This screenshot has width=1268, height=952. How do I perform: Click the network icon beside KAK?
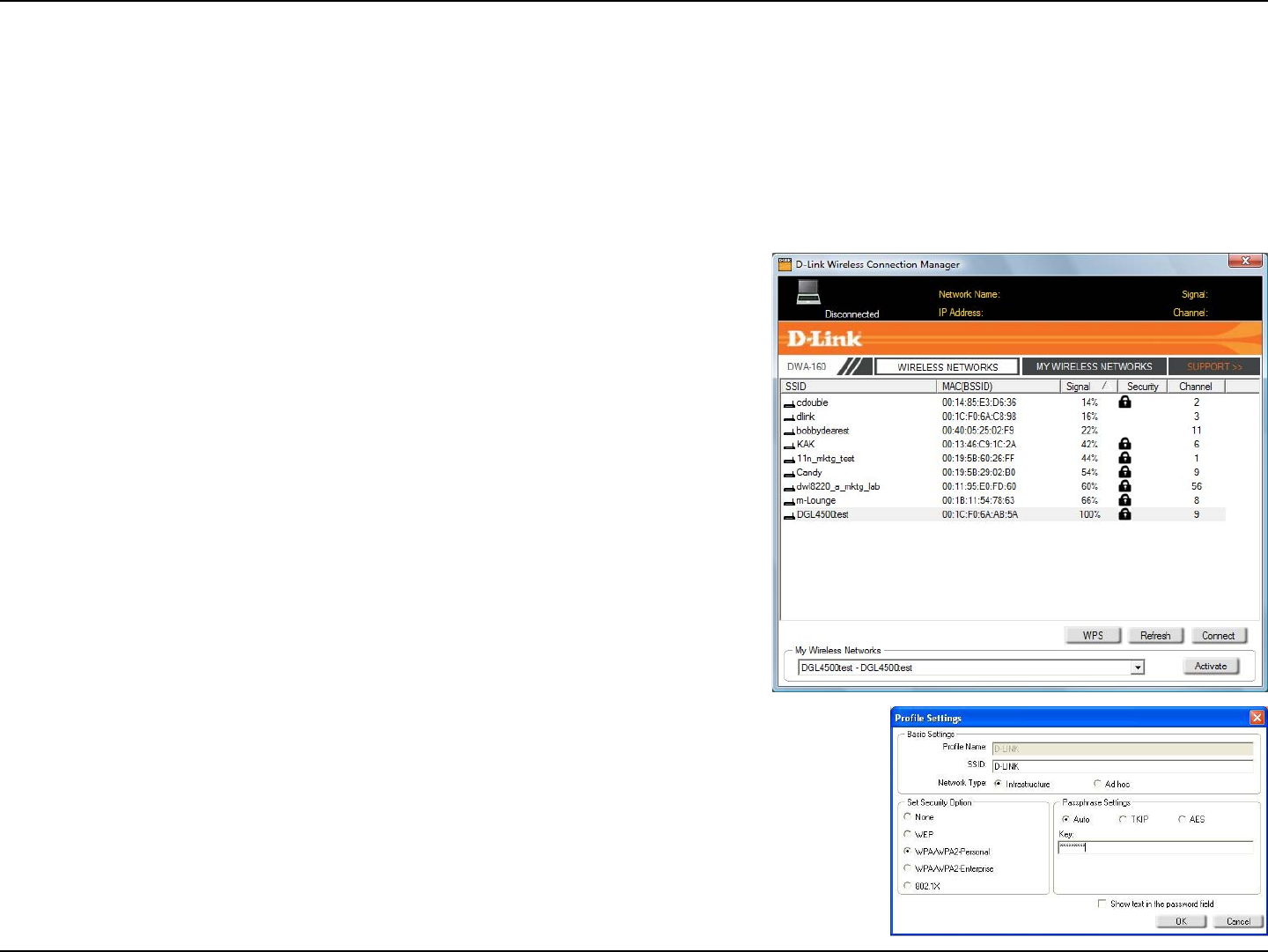pos(789,446)
